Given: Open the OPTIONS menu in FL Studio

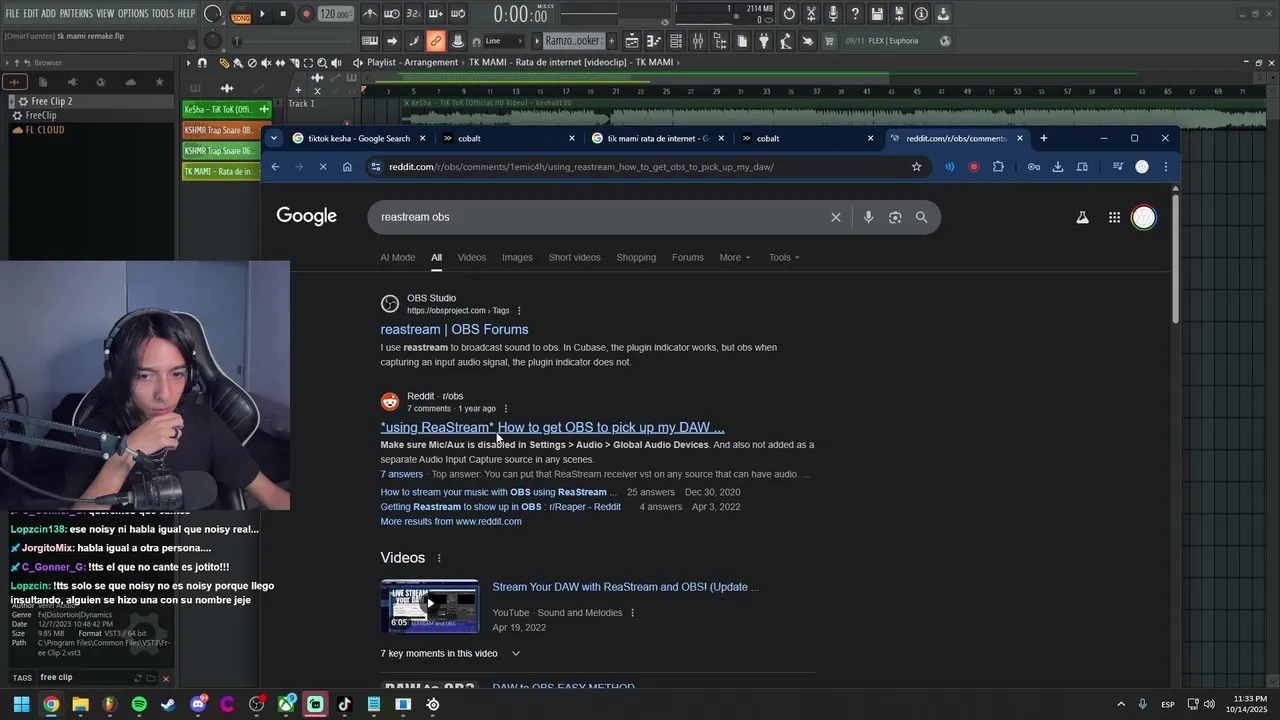Looking at the screenshot, I should pyautogui.click(x=133, y=13).
